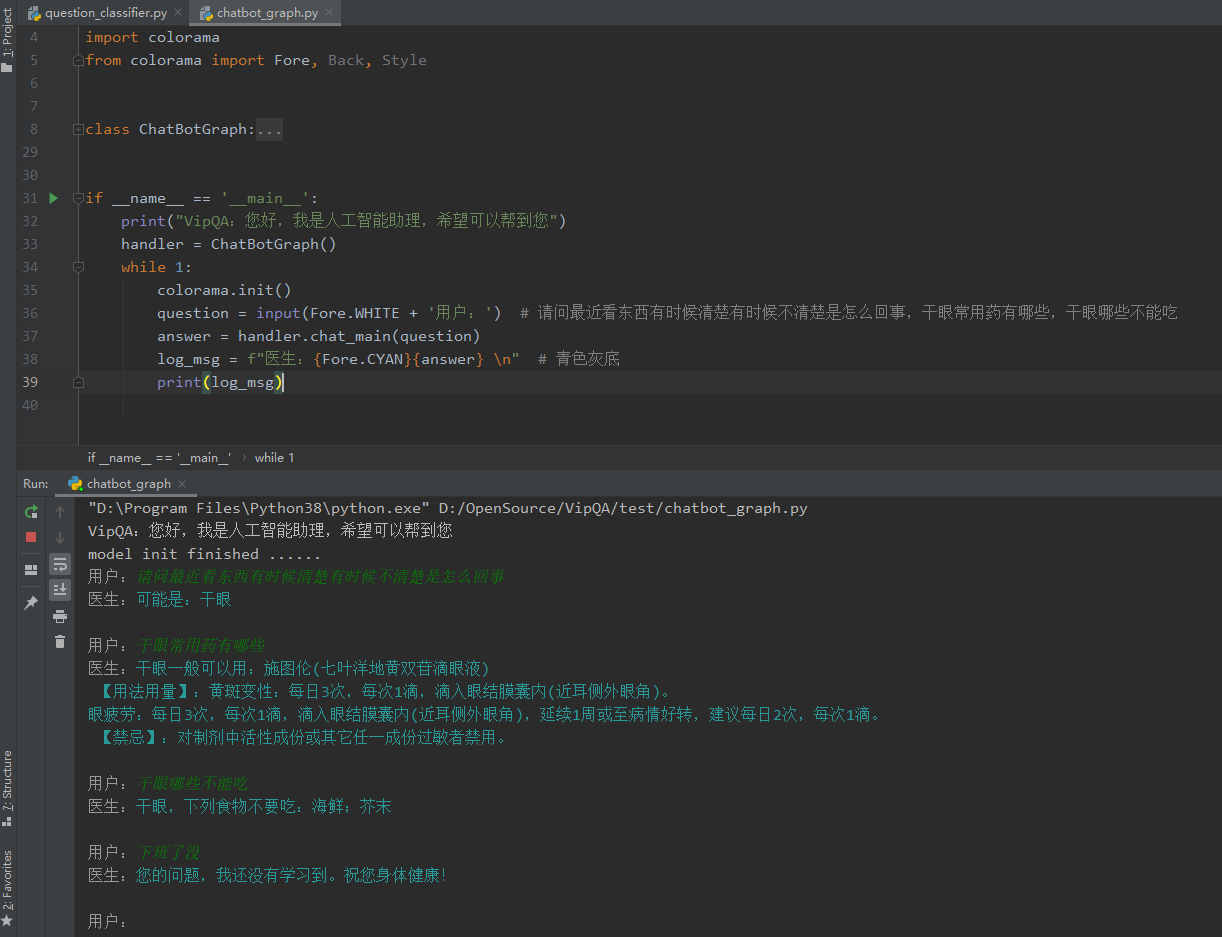
Task: Click the while 1 breadcrumb
Action: pyautogui.click(x=274, y=457)
